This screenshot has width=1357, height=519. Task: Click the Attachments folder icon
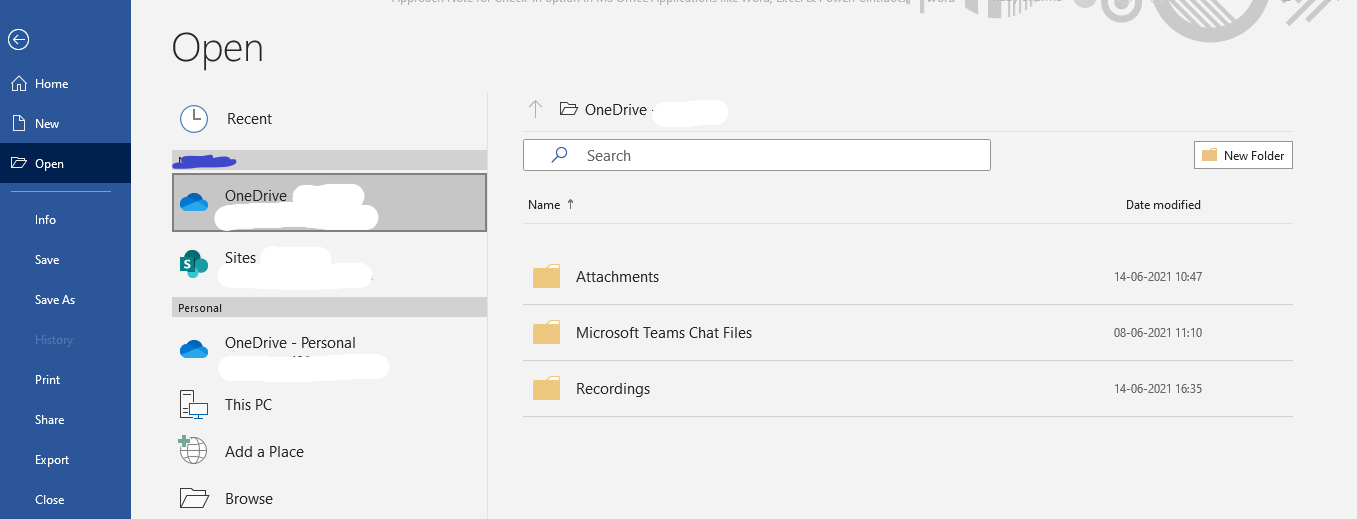coord(546,277)
